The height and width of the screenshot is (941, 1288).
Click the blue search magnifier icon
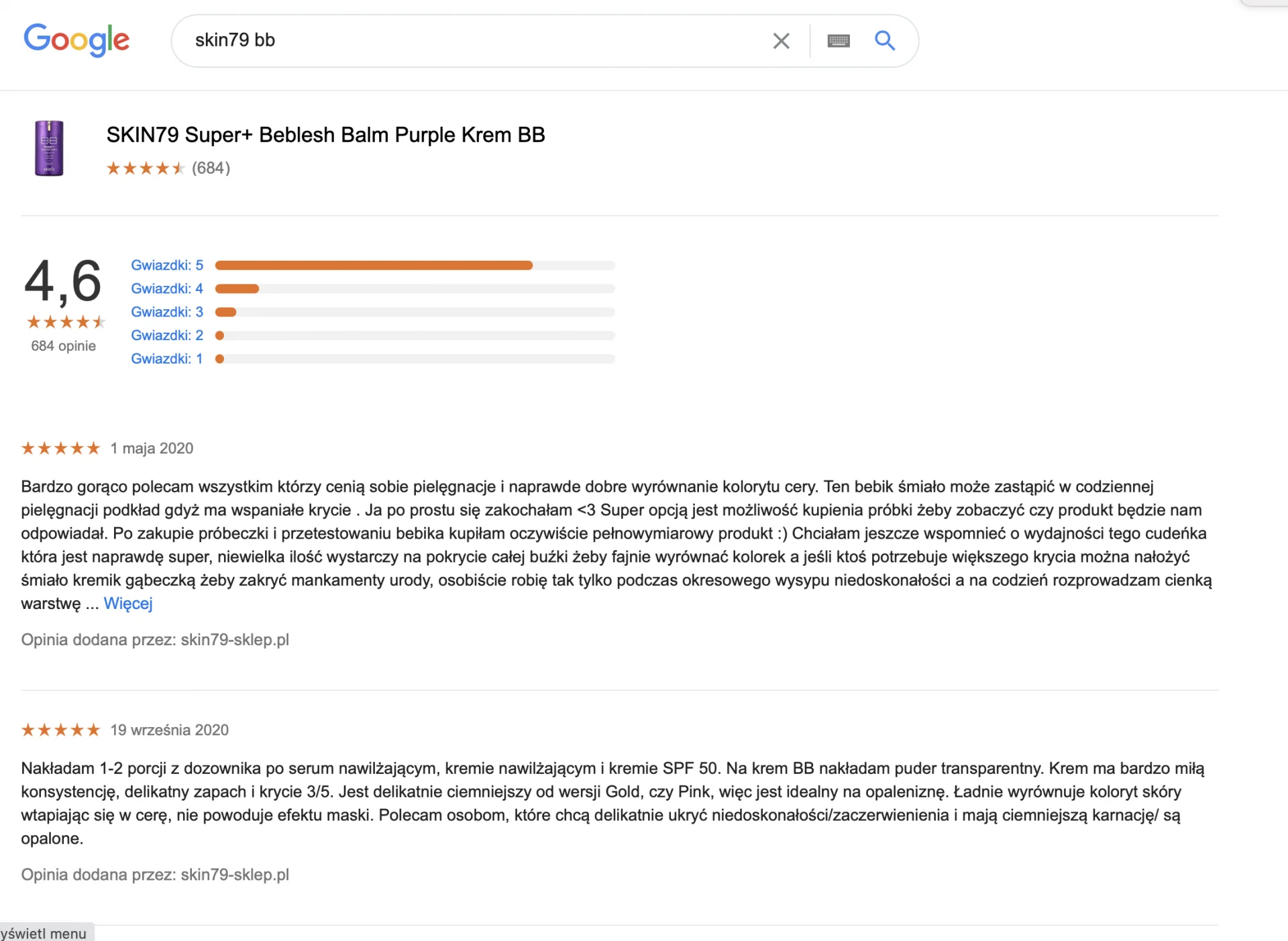(885, 41)
